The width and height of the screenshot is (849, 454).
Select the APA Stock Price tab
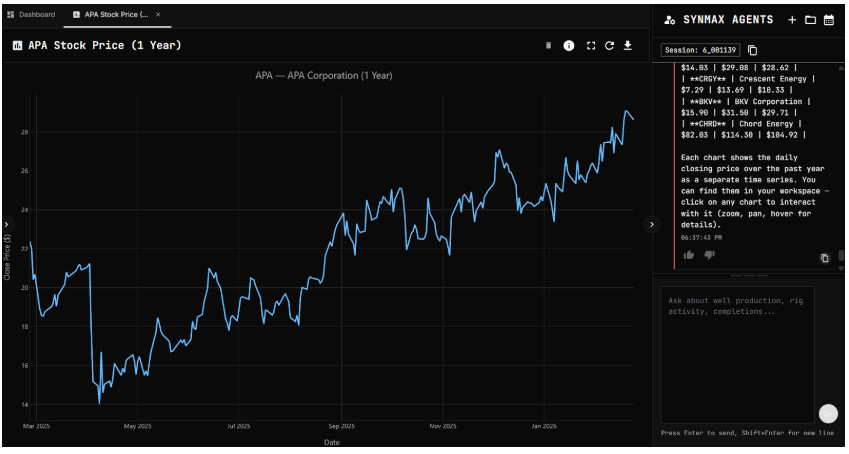pos(110,15)
